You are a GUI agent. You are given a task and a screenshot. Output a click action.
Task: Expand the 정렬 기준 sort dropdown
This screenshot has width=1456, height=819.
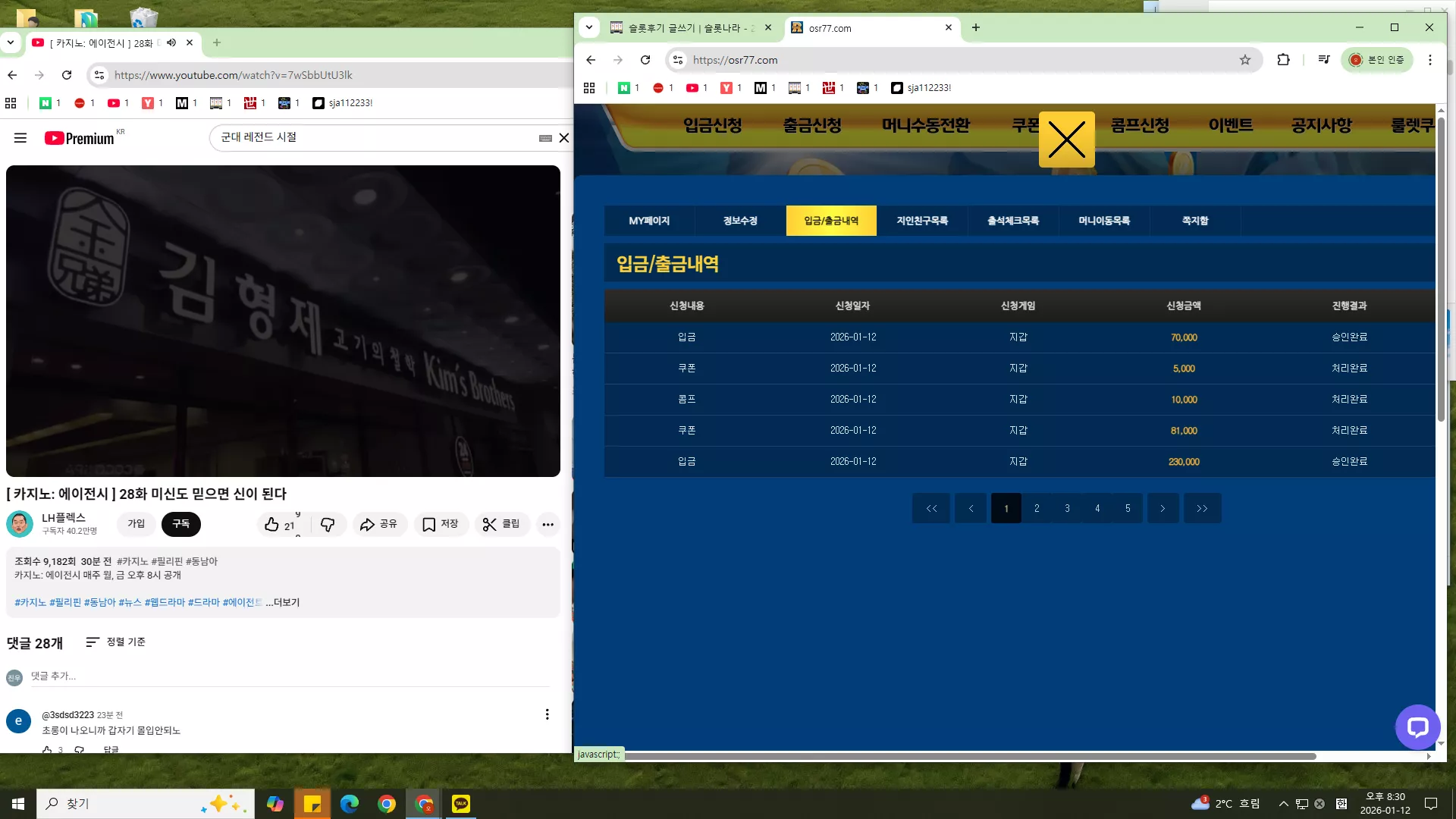coord(115,642)
